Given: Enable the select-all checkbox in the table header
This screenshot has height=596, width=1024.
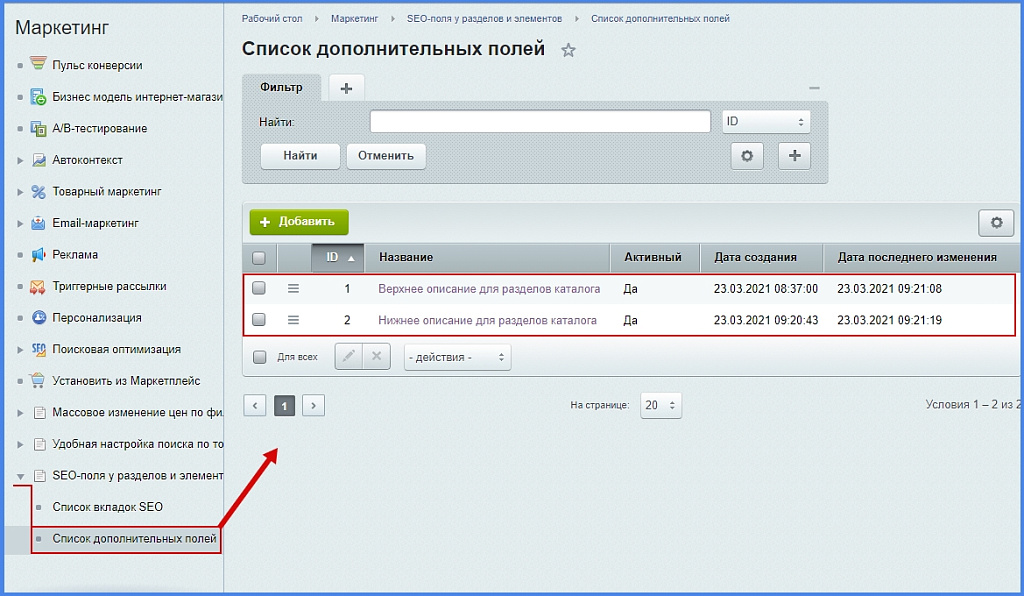Looking at the screenshot, I should tap(258, 257).
